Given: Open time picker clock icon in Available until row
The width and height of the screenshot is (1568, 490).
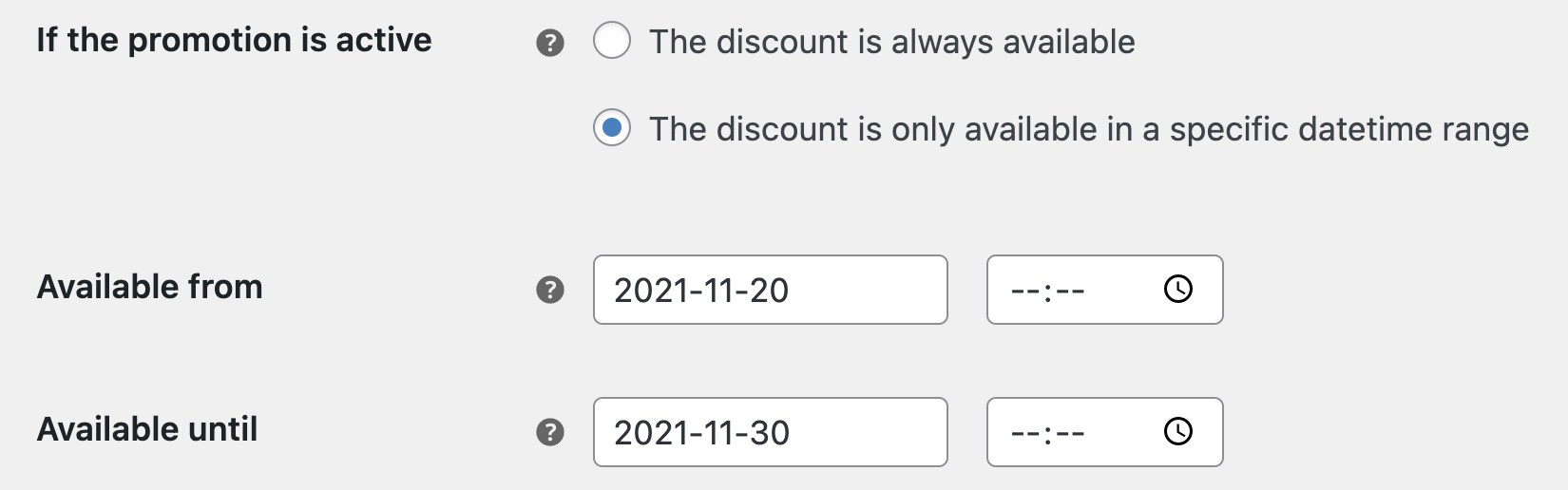Looking at the screenshot, I should [1178, 431].
